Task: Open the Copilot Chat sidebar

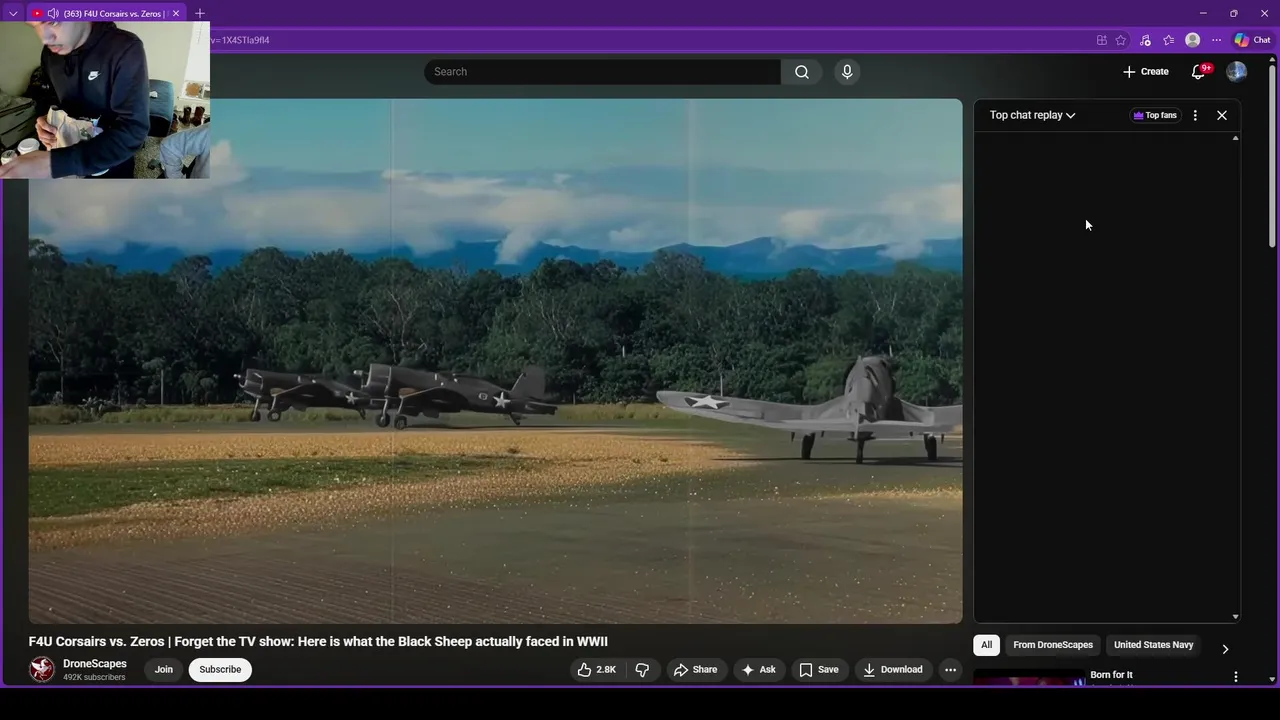Action: [x=1252, y=40]
